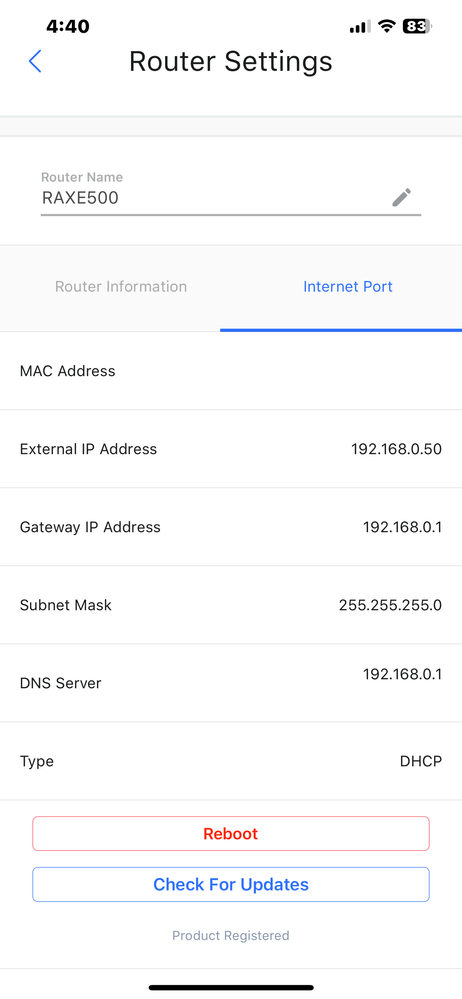Tap the External IP Address value 192.168.0.50
The width and height of the screenshot is (462, 999).
coord(396,449)
